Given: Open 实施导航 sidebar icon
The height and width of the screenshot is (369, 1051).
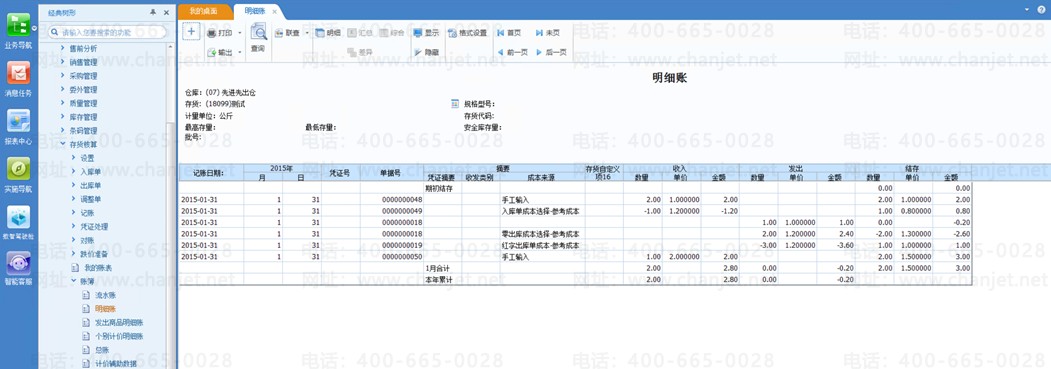Looking at the screenshot, I should (x=18, y=174).
